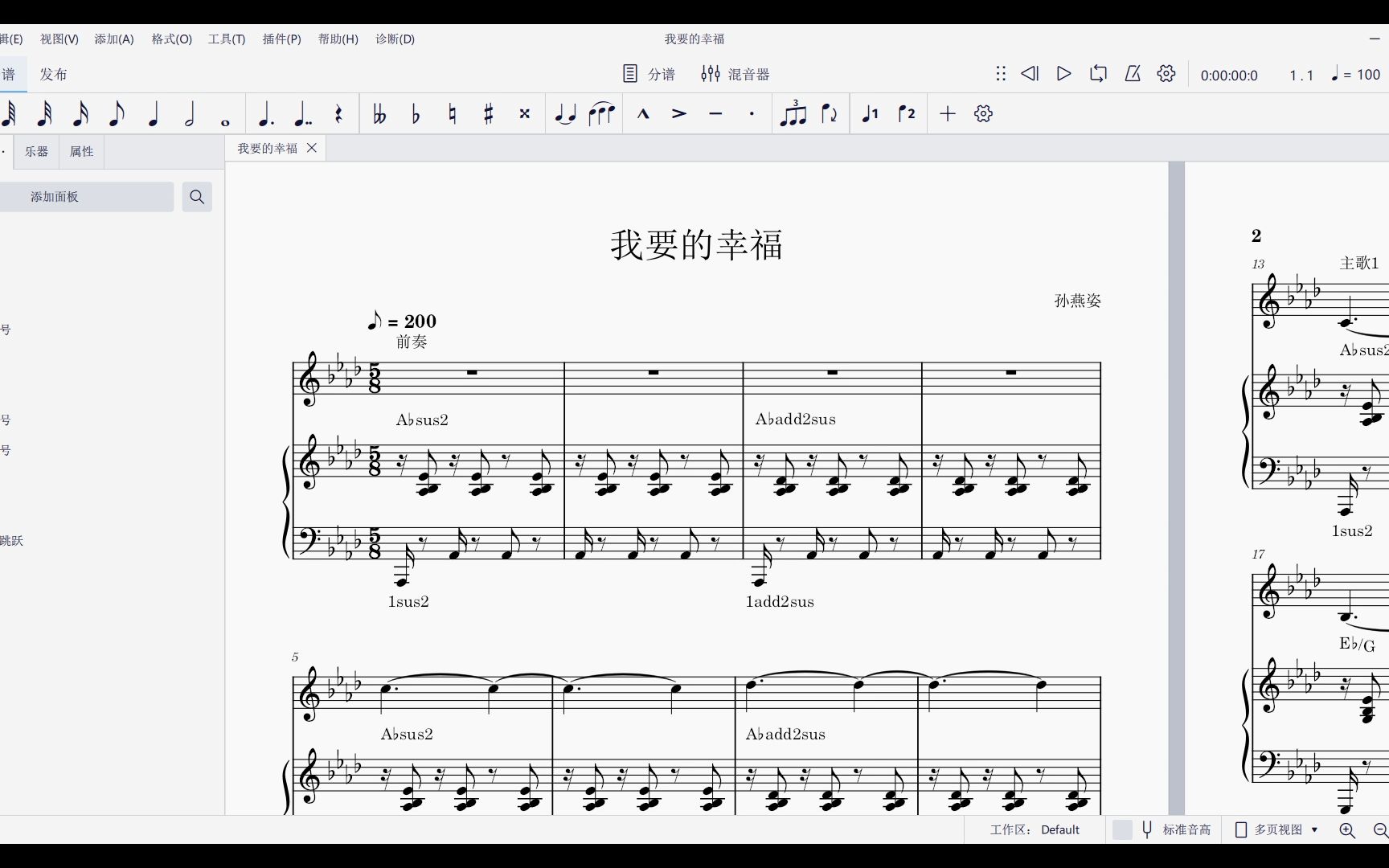Start playback with play button
This screenshot has width=1389, height=868.
pos(1063,74)
